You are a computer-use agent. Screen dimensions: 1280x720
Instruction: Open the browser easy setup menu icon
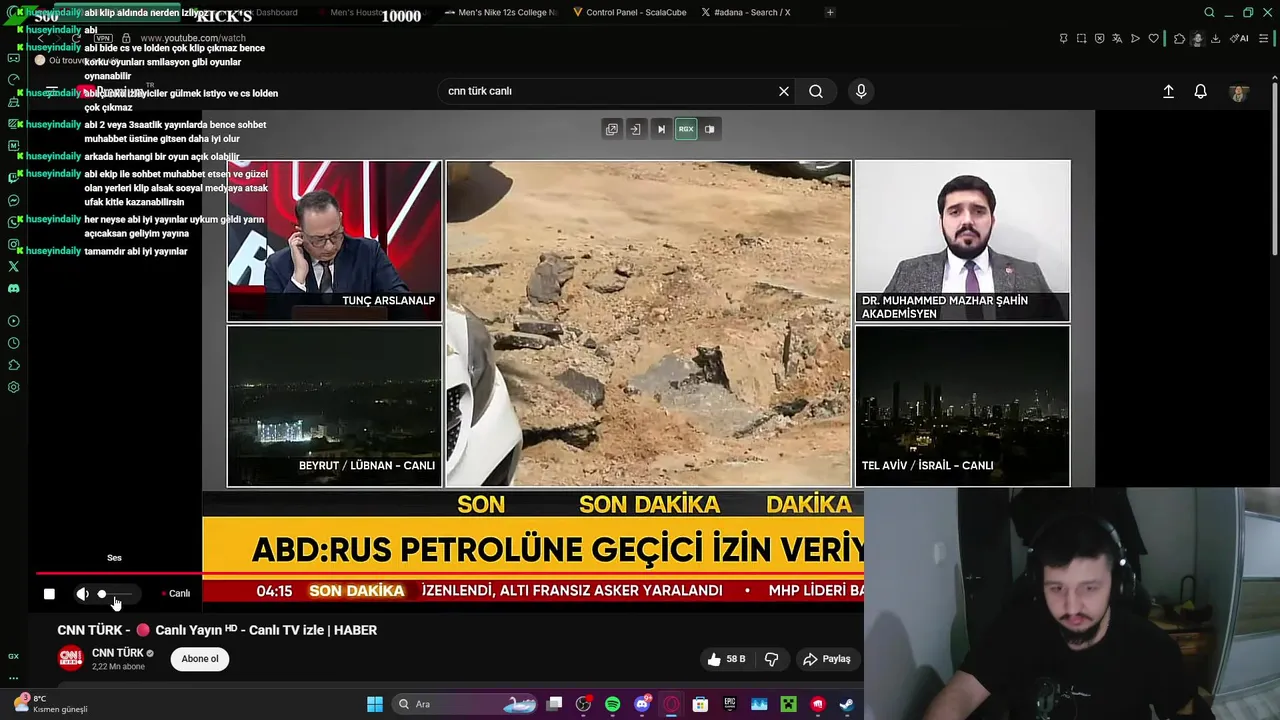click(1264, 38)
